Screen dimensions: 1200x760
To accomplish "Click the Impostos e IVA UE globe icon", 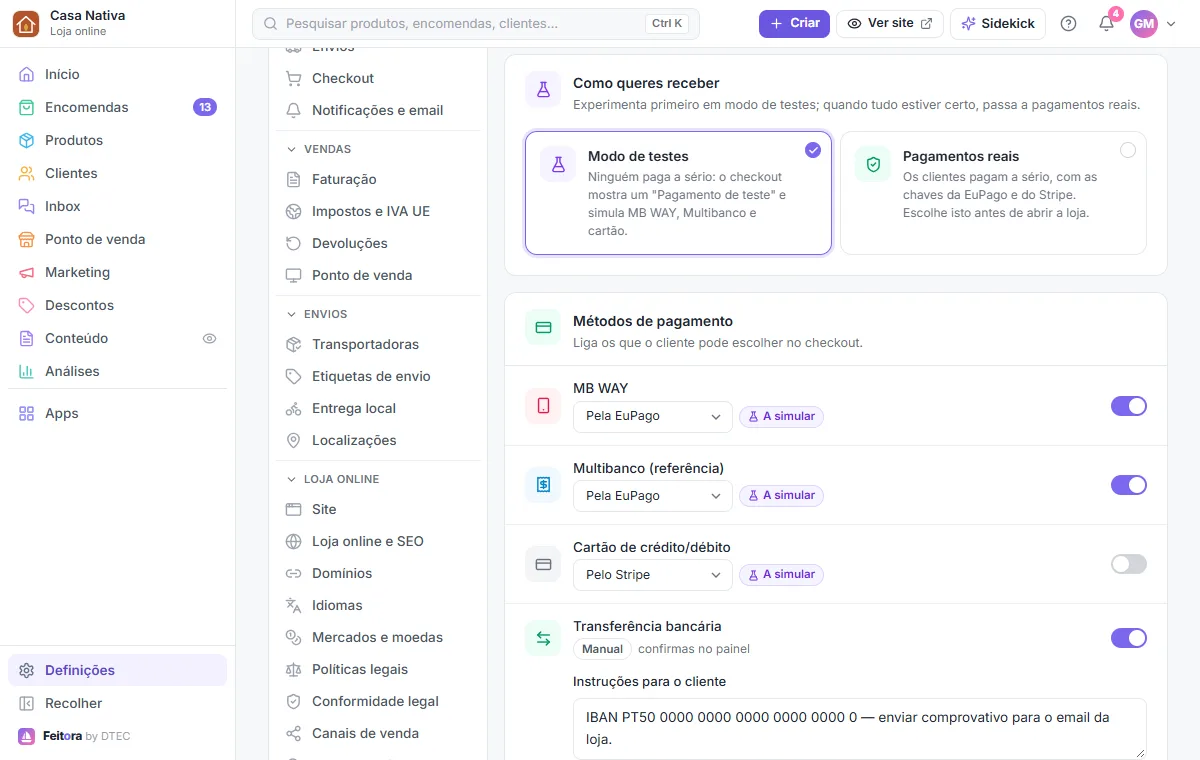I will pos(293,211).
